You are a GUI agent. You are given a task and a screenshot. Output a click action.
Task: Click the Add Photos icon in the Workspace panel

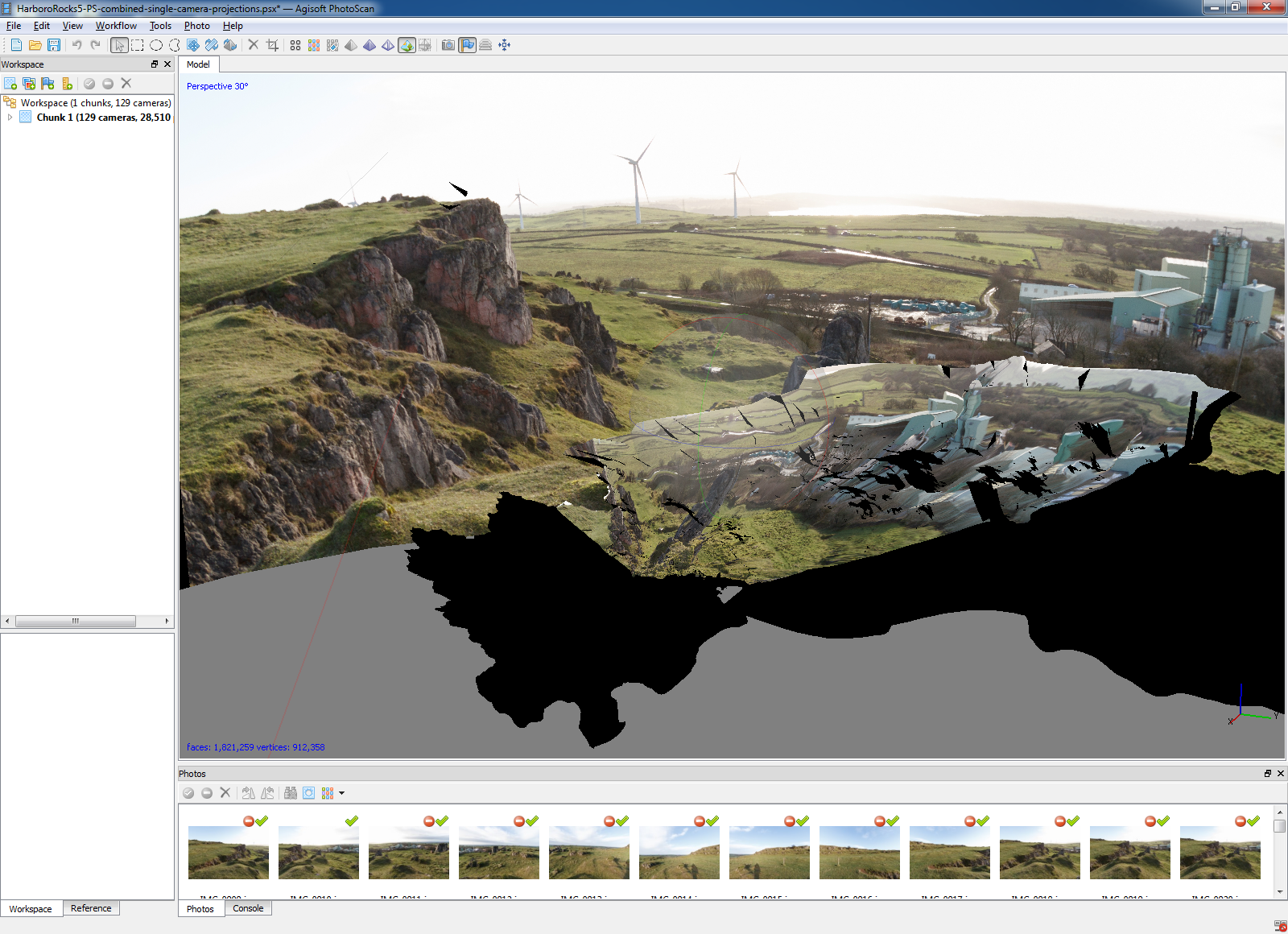29,84
